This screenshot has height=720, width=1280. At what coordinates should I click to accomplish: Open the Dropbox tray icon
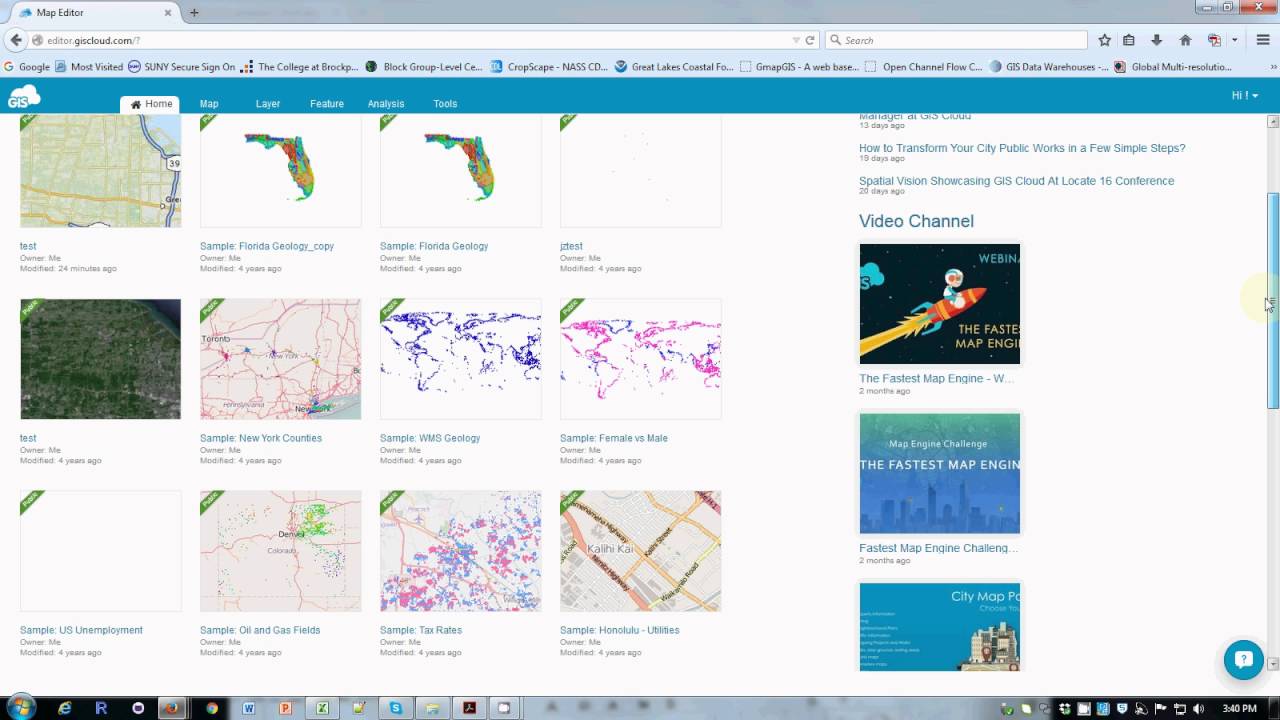[1064, 709]
